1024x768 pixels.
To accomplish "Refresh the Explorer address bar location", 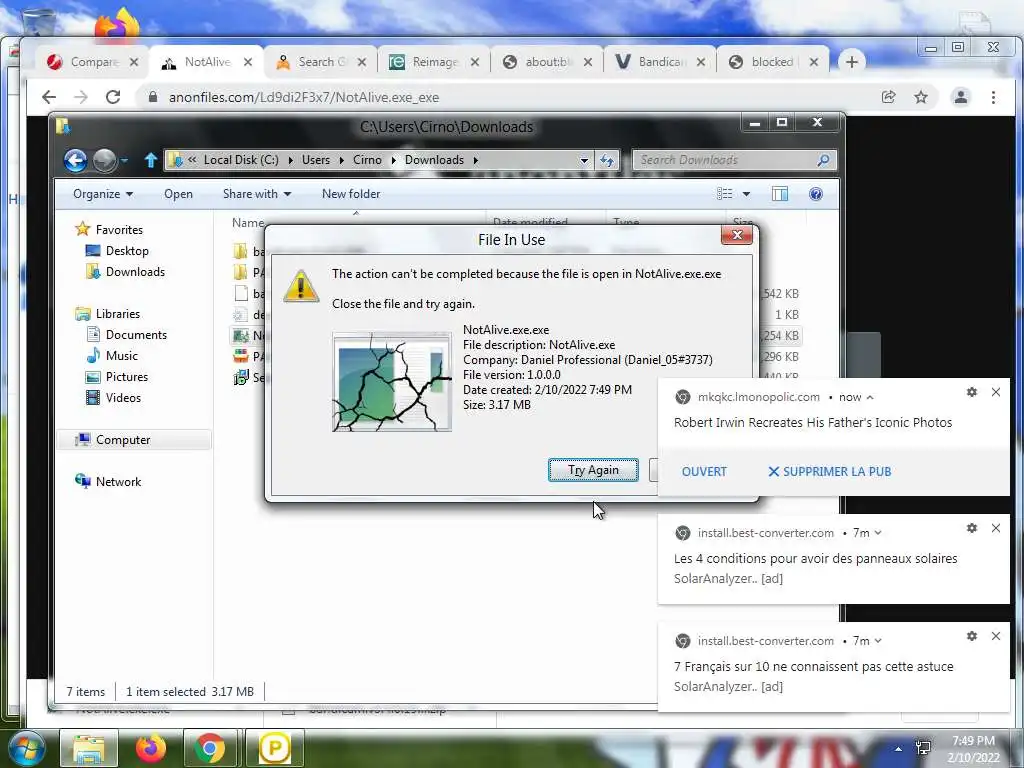I will pyautogui.click(x=607, y=160).
